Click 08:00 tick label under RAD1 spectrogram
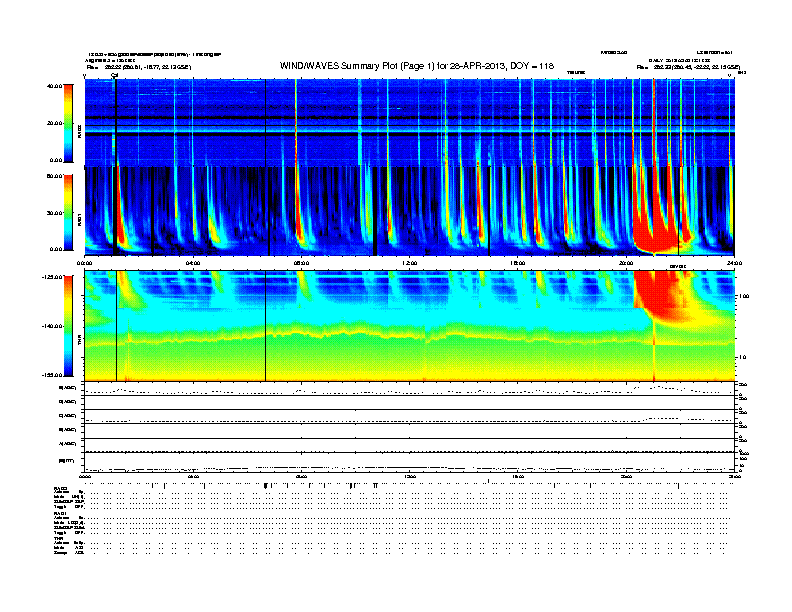The image size is (792, 612). (x=301, y=263)
